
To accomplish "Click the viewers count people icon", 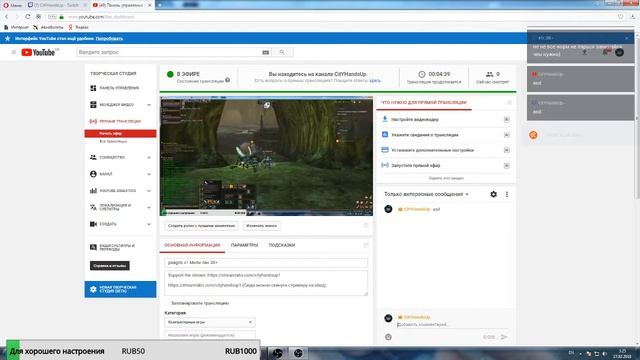I will 489,74.
